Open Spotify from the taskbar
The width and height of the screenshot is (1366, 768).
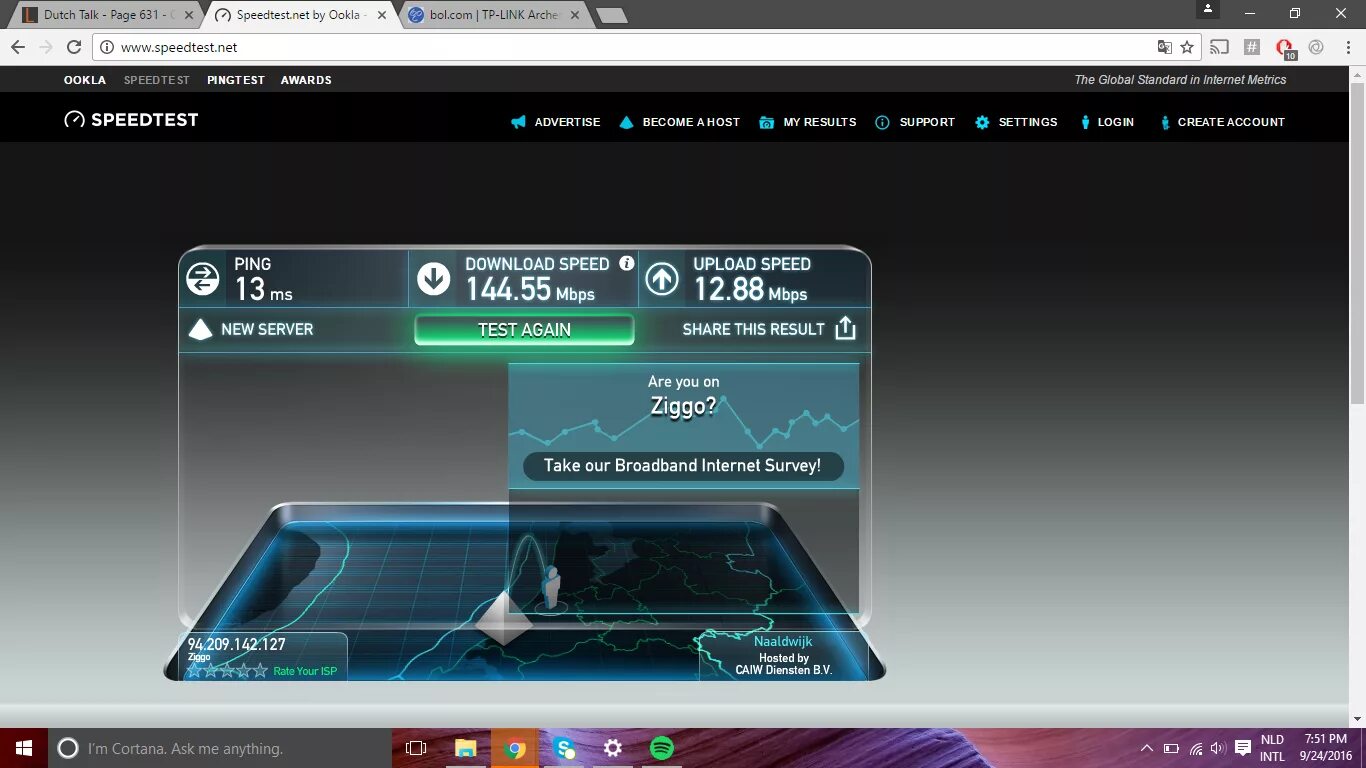click(662, 748)
